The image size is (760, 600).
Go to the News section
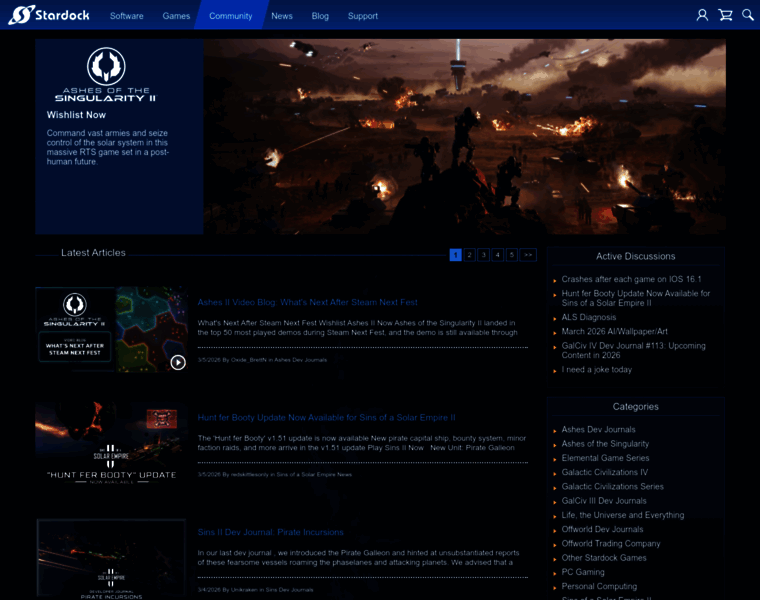(282, 16)
